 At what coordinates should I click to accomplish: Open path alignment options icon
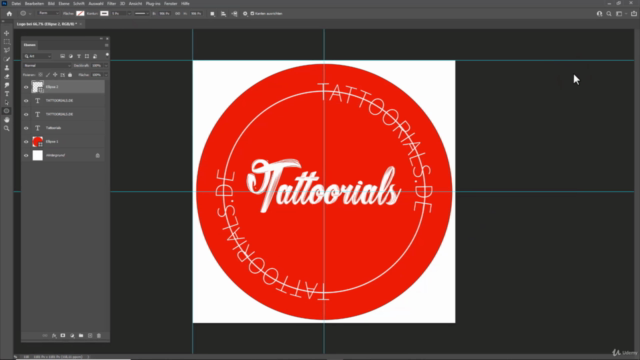tap(223, 13)
